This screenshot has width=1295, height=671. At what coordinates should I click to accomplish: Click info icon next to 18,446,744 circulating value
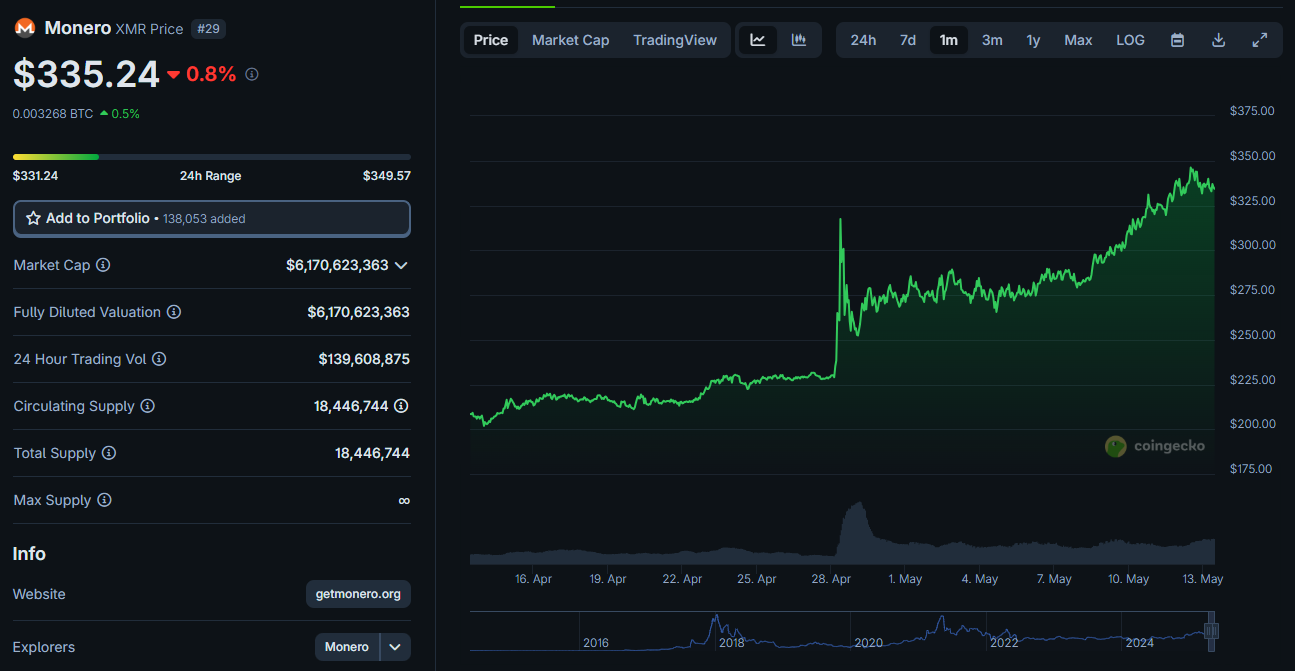tap(401, 406)
